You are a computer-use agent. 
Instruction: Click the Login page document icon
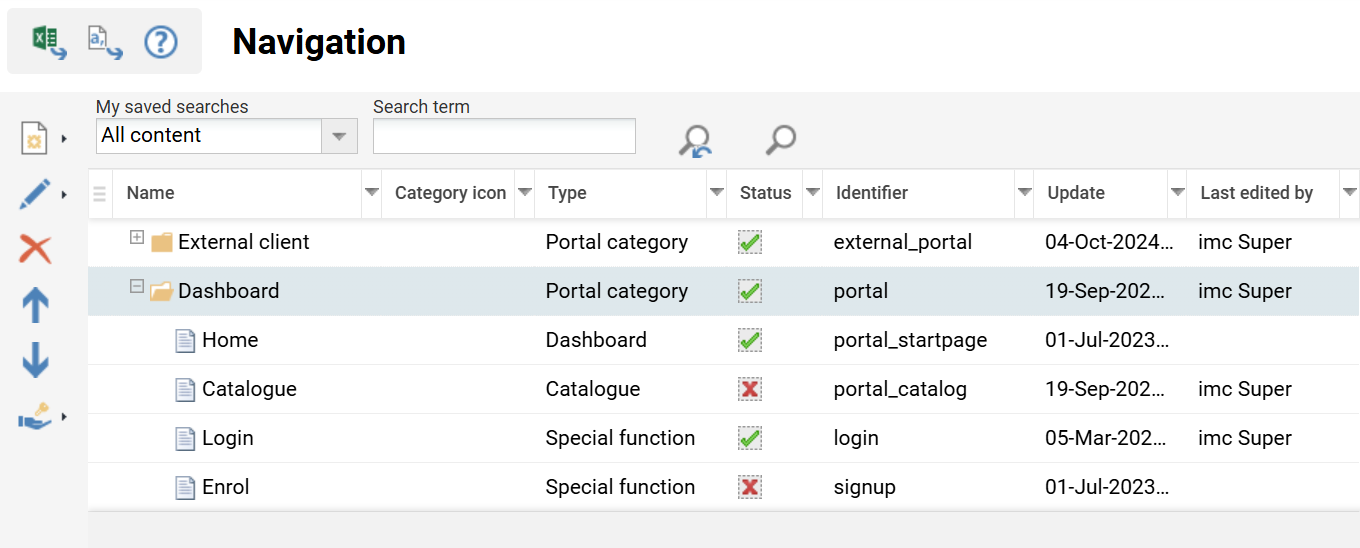point(185,438)
